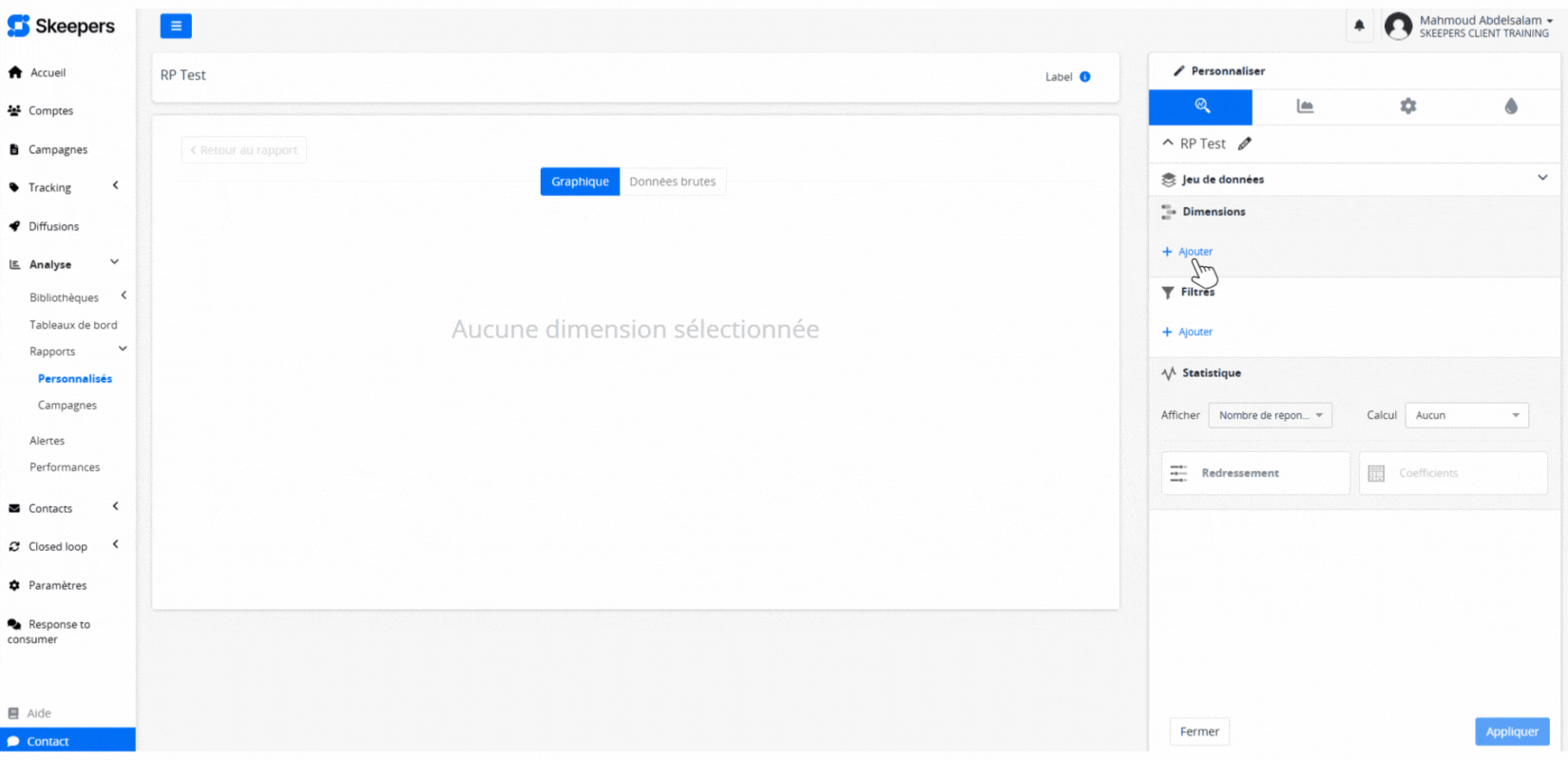Viewport: 1568px width, 760px height.
Task: Open the color droplet tab
Action: coord(1510,106)
